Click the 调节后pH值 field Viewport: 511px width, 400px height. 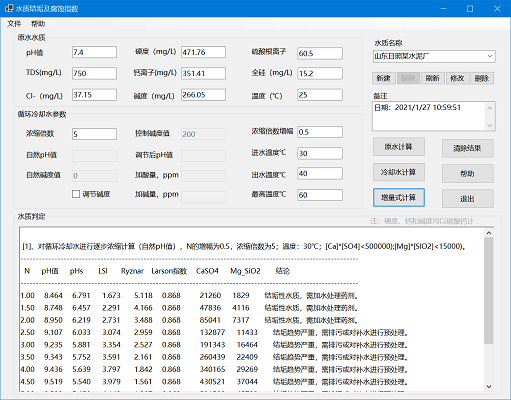(203, 156)
